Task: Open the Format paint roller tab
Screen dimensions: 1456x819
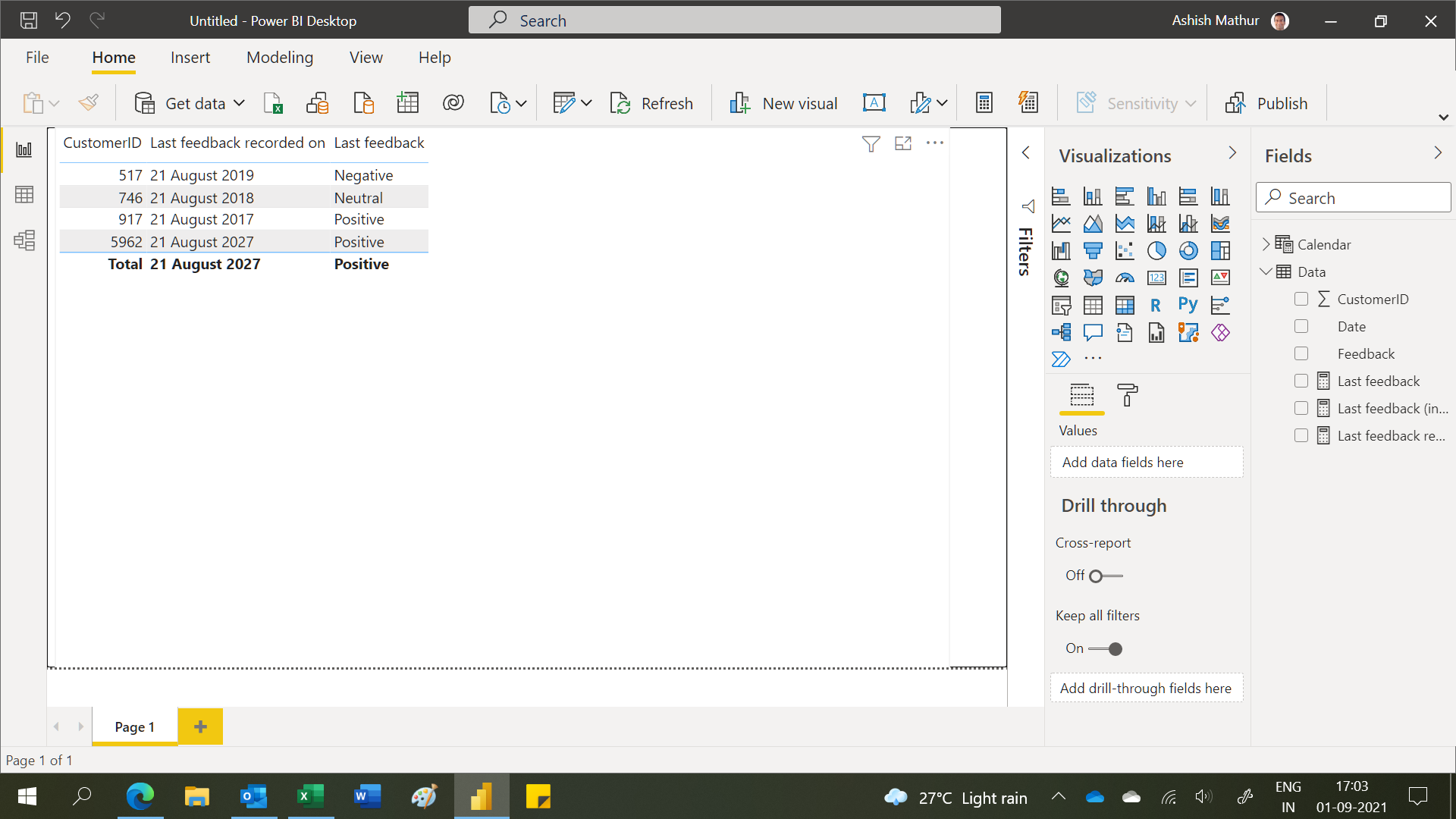Action: 1128,395
